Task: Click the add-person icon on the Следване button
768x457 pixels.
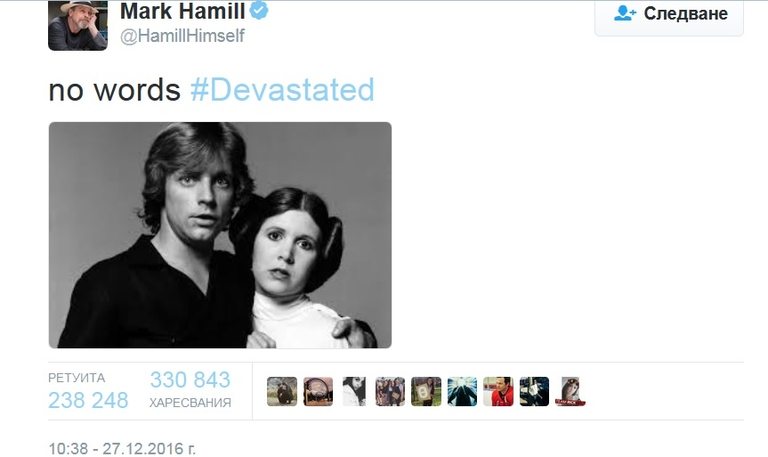Action: pos(625,13)
